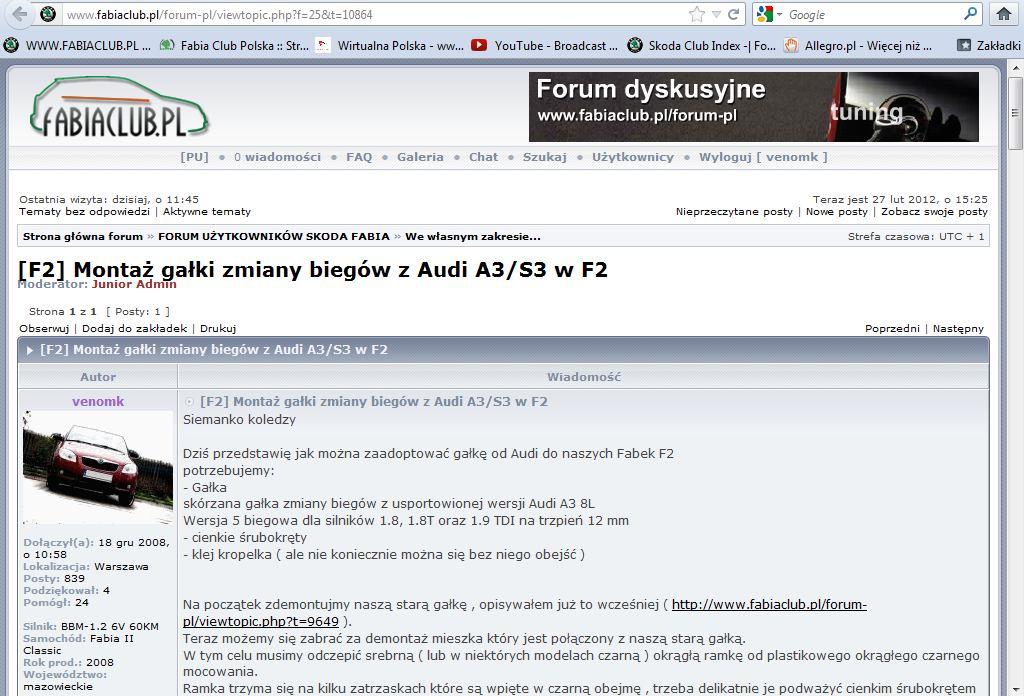Click the vertical scrollbar thumb

click(x=1016, y=113)
